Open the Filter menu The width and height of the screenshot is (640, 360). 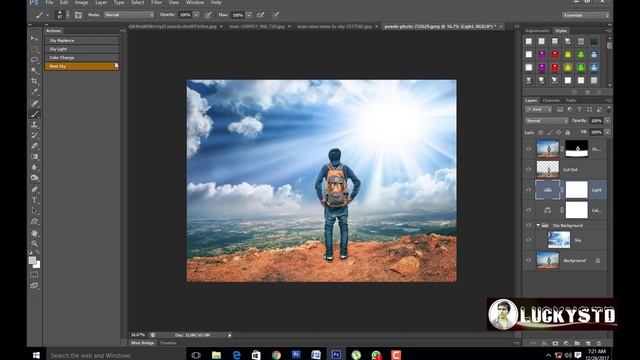click(156, 2)
